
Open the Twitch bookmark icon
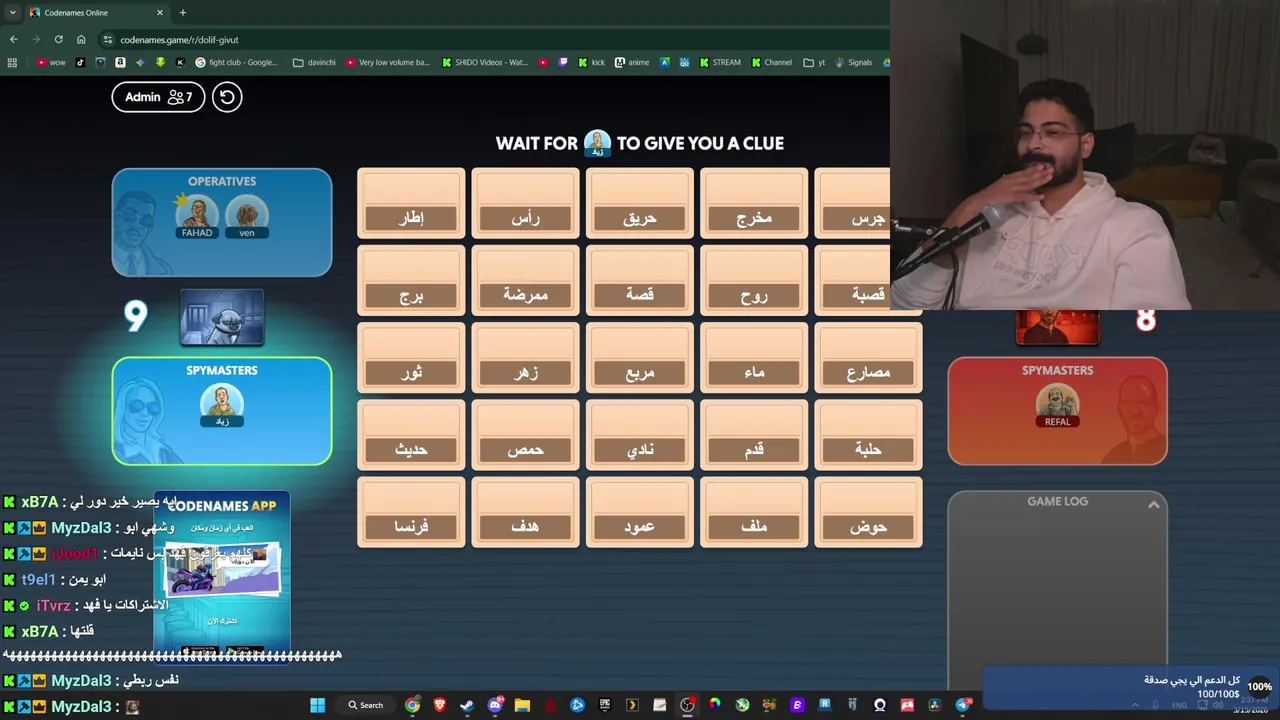(564, 62)
